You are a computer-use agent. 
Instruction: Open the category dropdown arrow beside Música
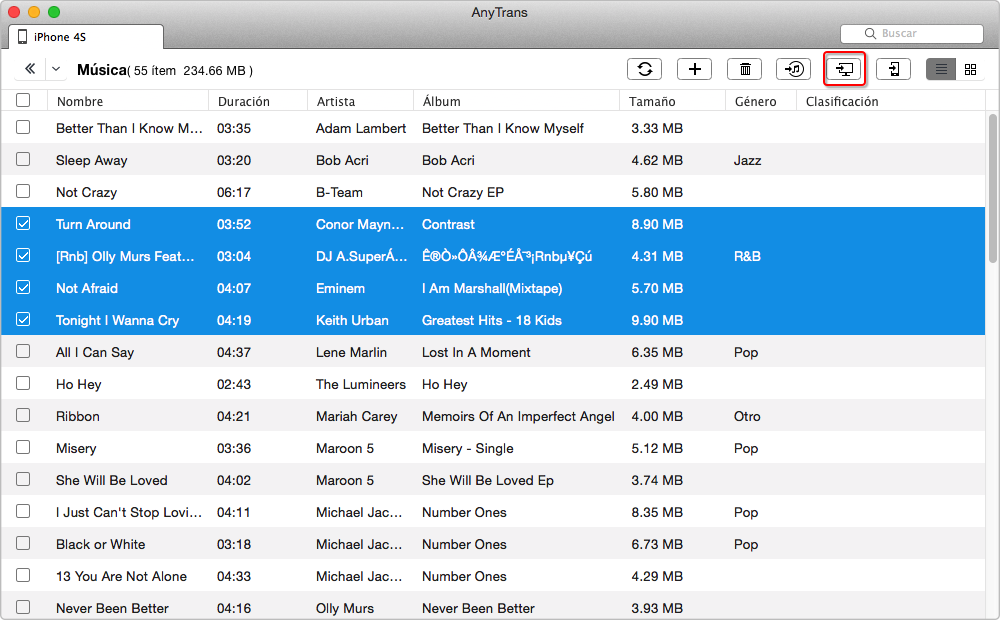[x=56, y=69]
